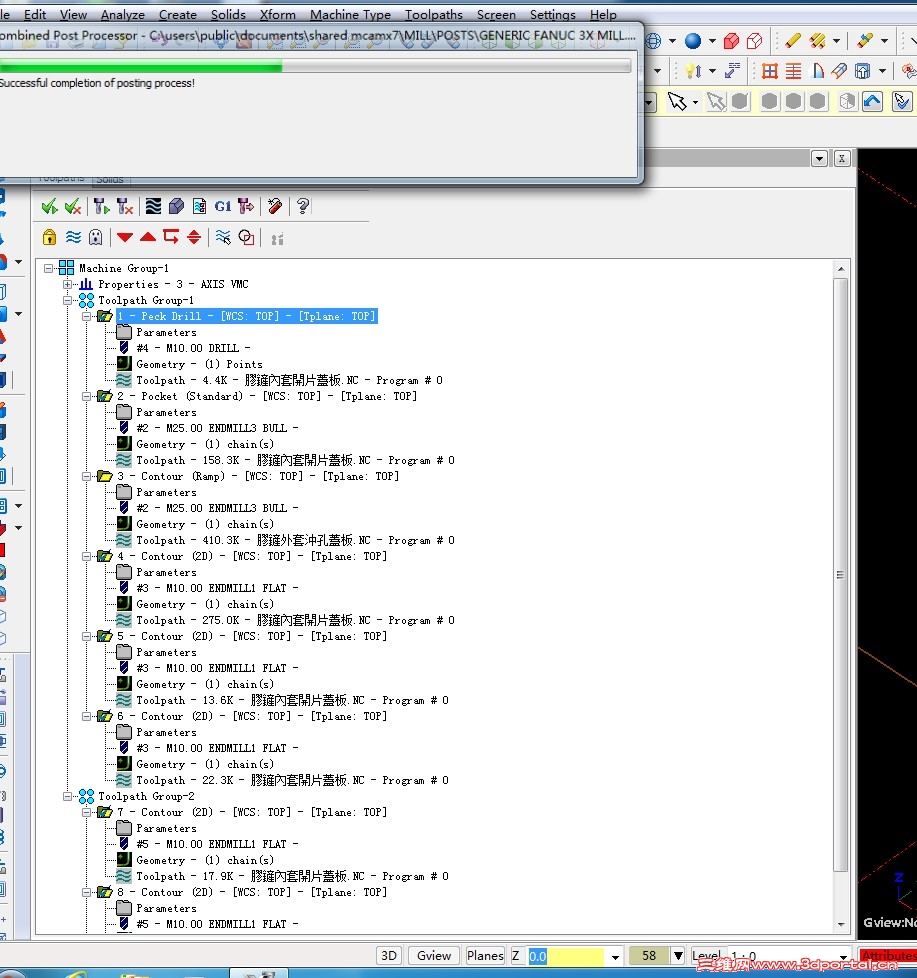Click the red shaded solid cube icon
Image resolution: width=917 pixels, height=978 pixels.
(x=731, y=41)
